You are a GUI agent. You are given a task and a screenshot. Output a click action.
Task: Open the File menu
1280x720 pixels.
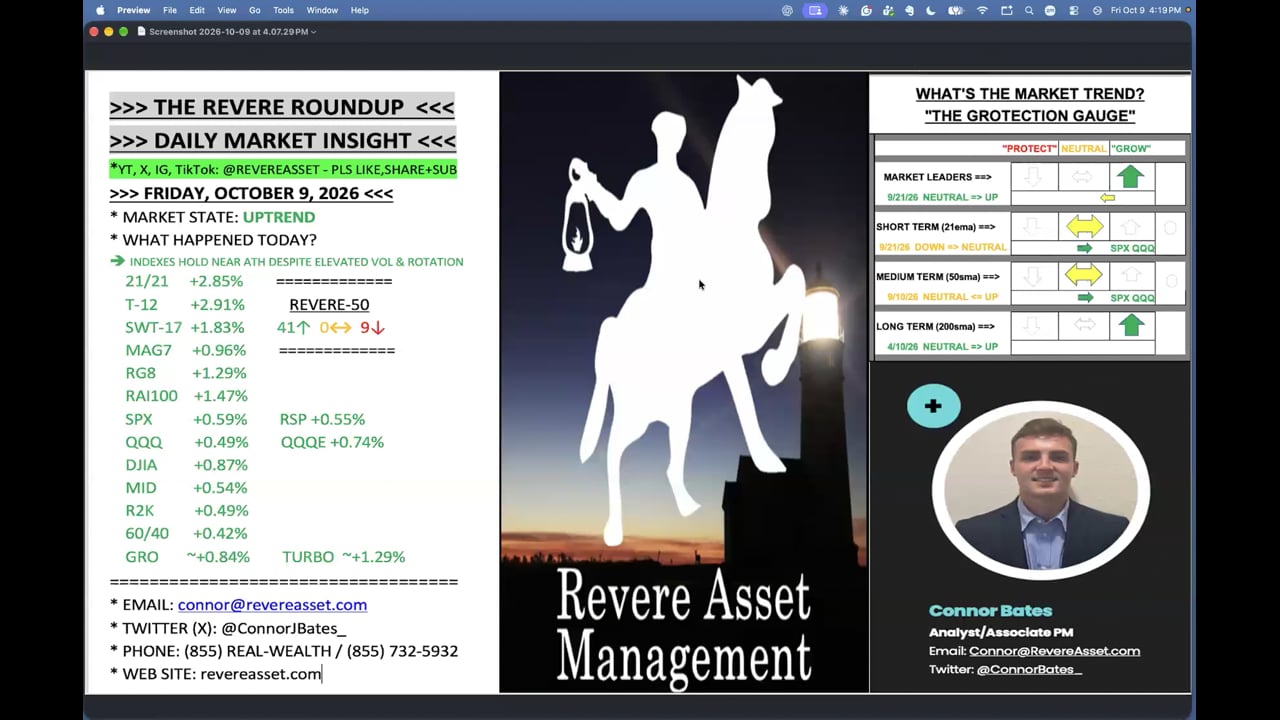pos(170,10)
